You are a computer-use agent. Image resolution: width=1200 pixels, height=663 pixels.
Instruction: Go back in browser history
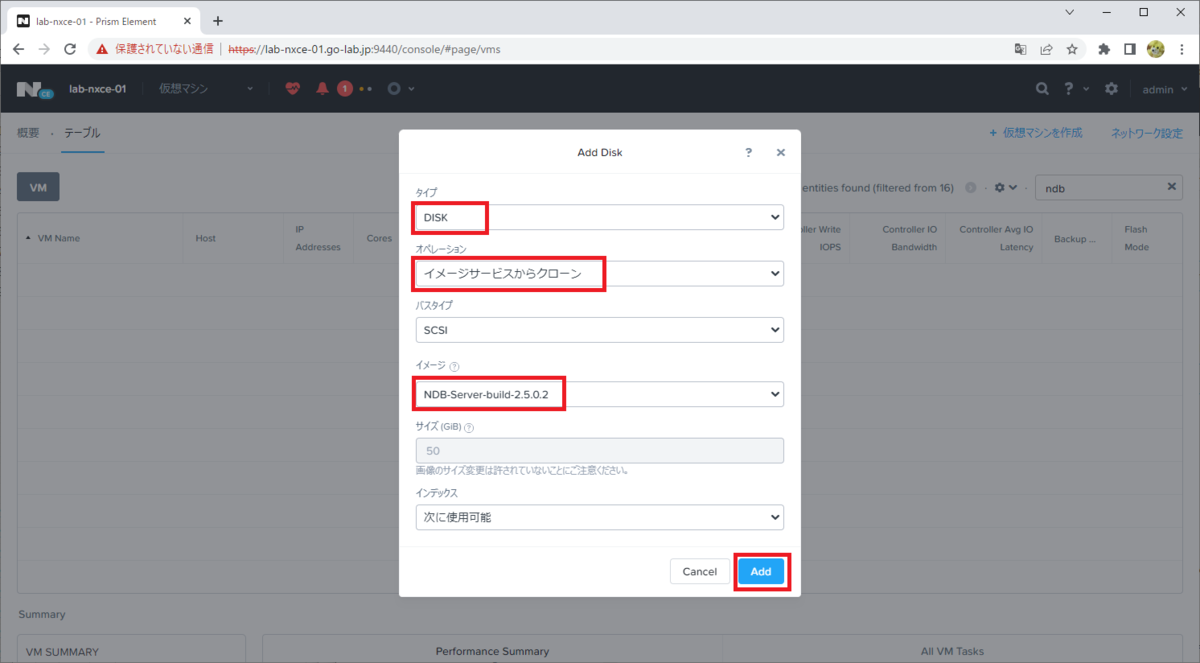click(19, 48)
